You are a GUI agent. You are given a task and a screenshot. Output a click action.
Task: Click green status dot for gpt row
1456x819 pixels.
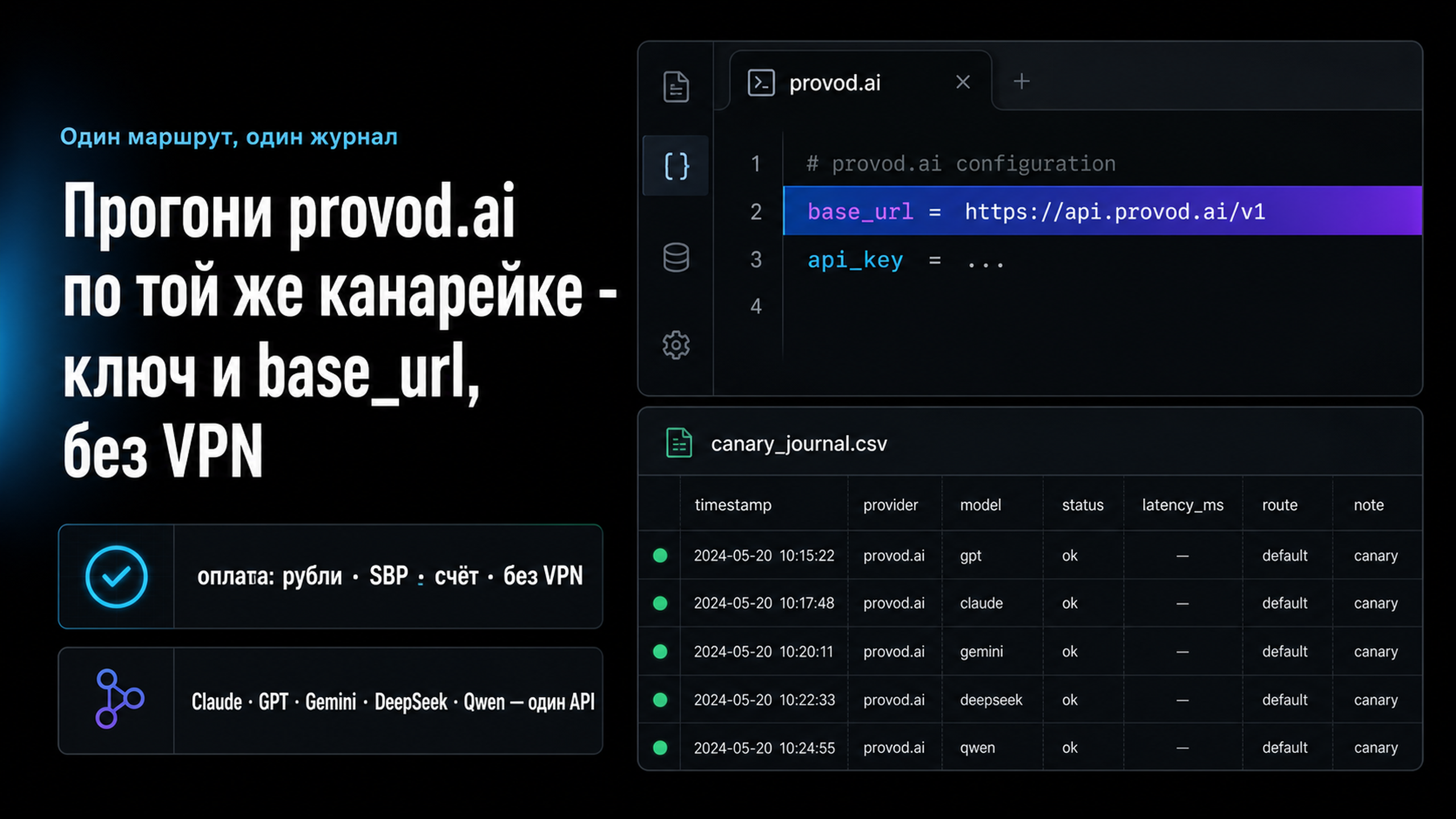(660, 555)
